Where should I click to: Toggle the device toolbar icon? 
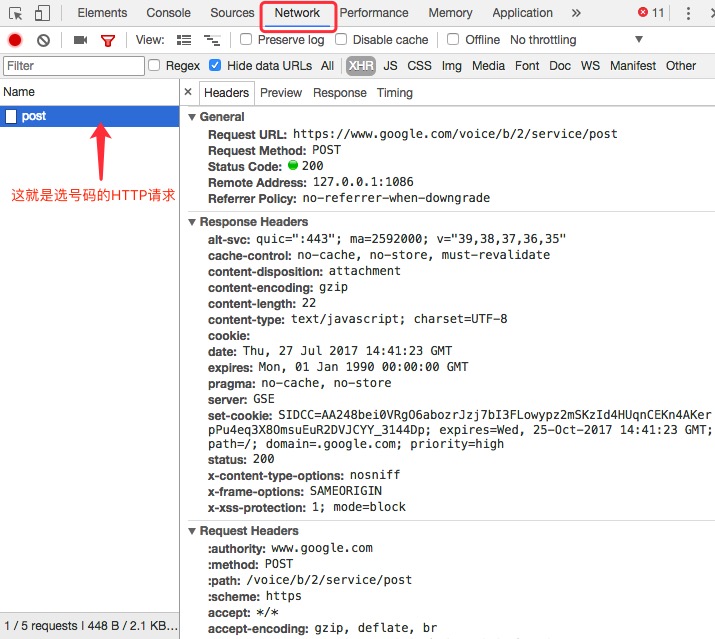tap(42, 13)
